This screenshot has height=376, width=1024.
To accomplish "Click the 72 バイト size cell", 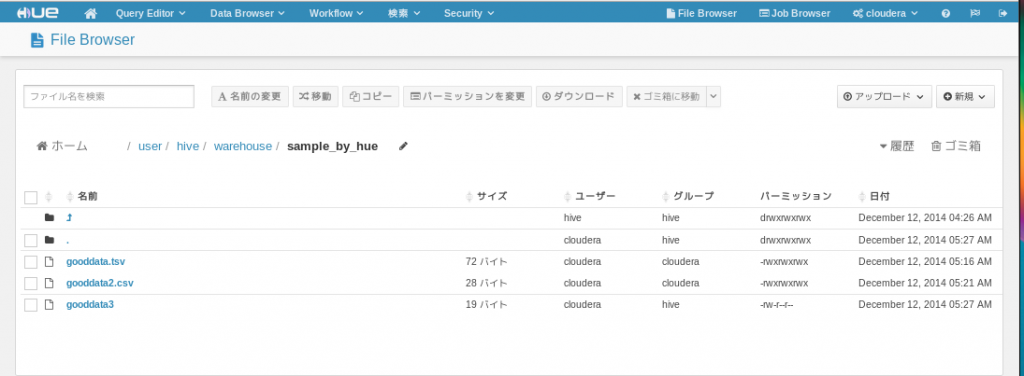I will (x=486, y=262).
